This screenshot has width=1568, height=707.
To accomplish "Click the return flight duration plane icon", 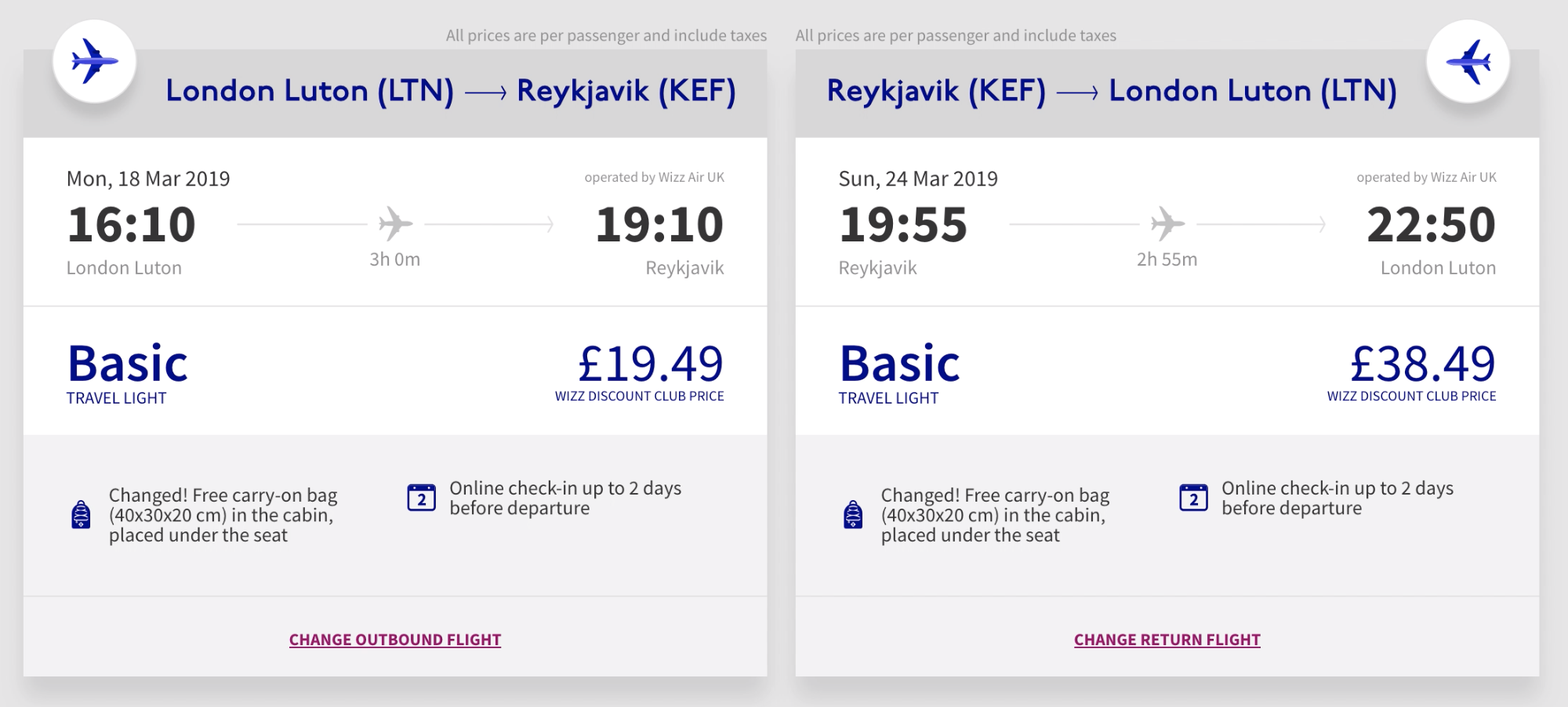I will tap(1167, 224).
